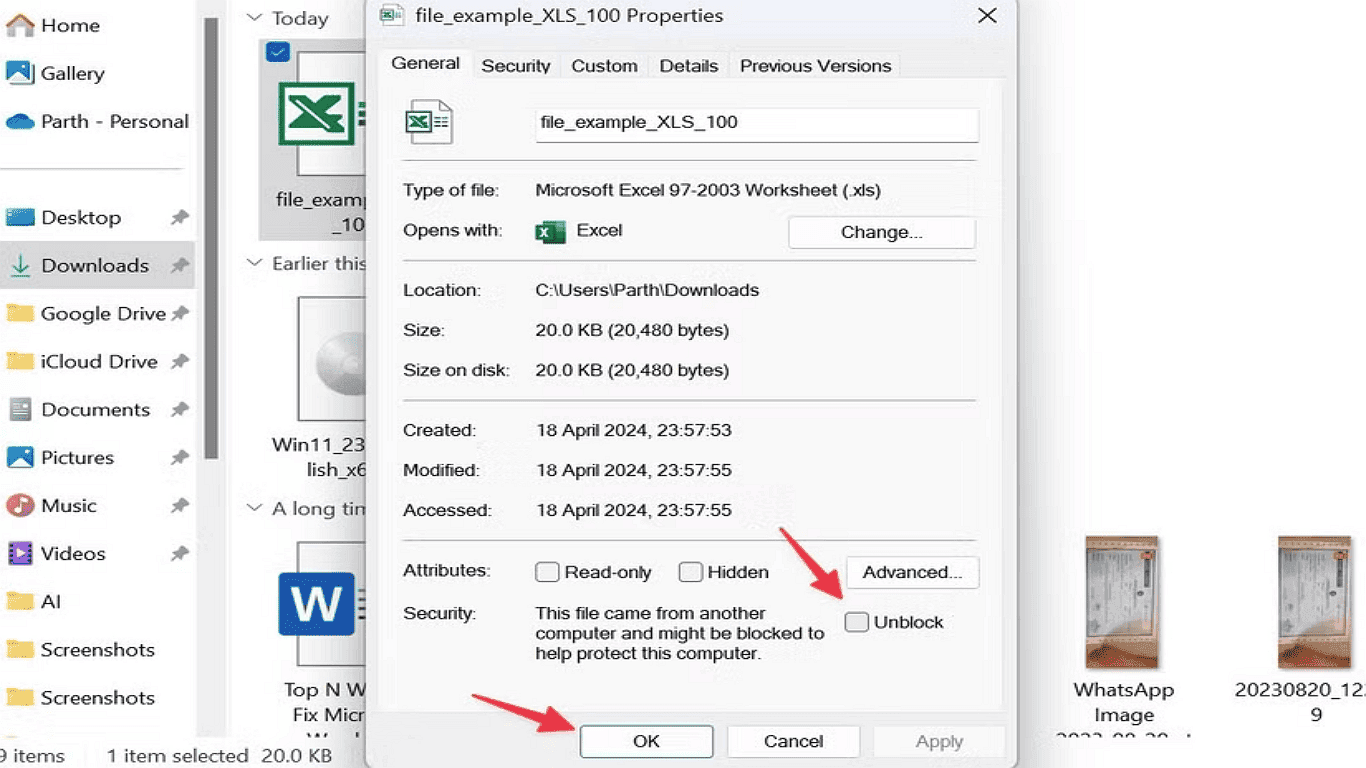This screenshot has width=1366, height=768.
Task: Click the Excel icon in title bar
Action: pos(391,15)
